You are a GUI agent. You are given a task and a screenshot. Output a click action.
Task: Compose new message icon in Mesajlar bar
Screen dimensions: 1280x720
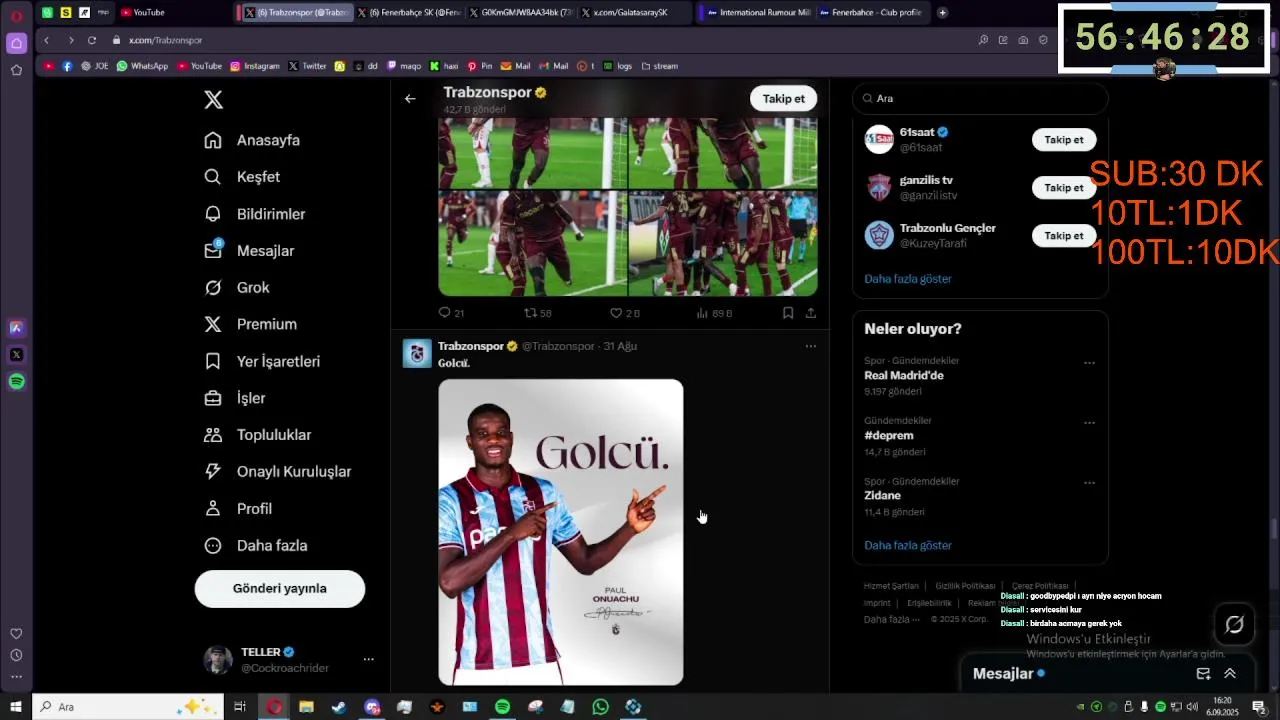click(1204, 674)
